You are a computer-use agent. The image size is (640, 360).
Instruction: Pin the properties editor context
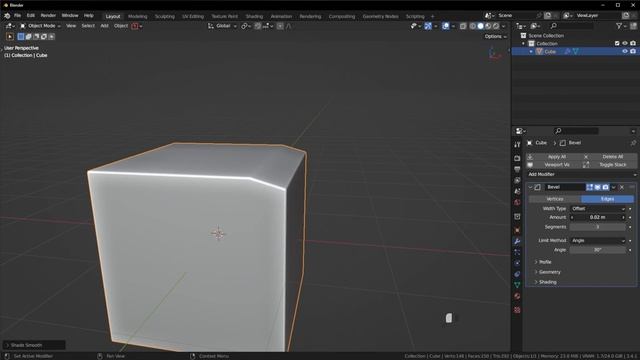pos(633,143)
